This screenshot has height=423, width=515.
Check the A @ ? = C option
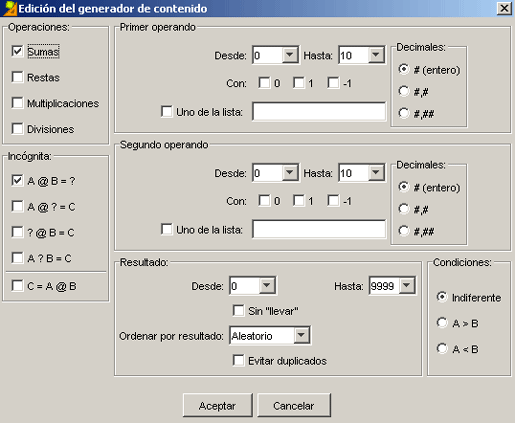click(17, 206)
